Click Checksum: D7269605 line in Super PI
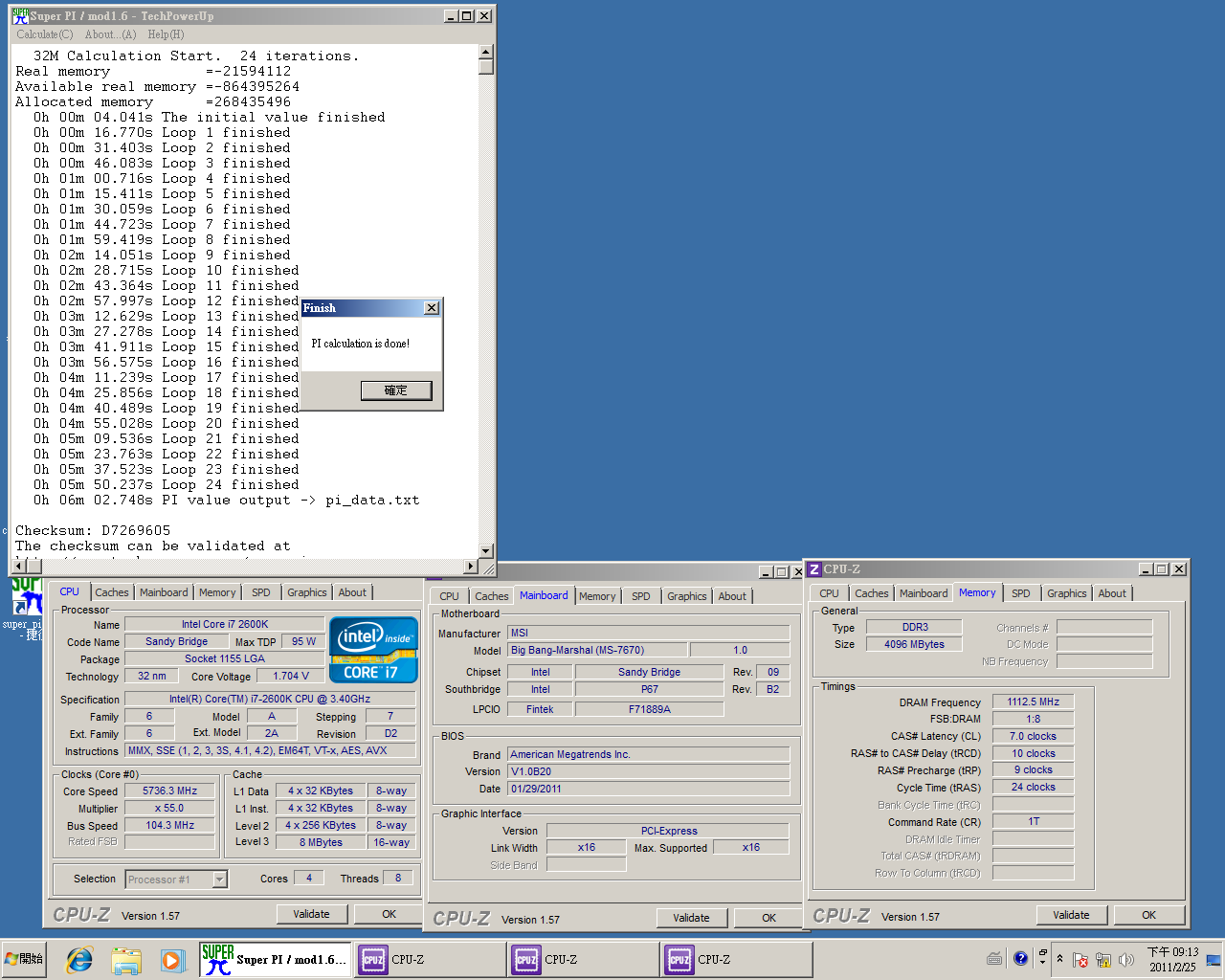1225x980 pixels. [93, 530]
